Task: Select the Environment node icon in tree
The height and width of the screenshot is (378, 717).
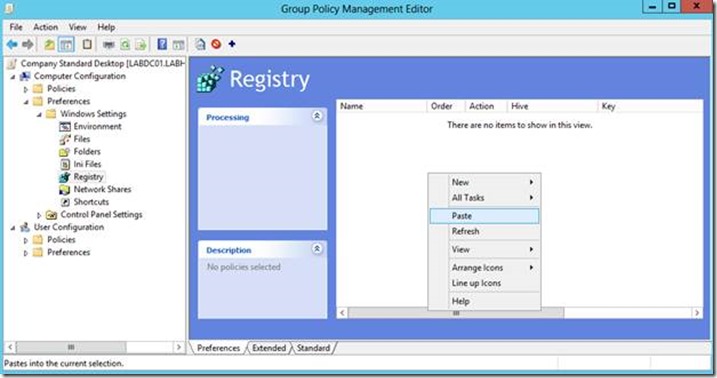Action: coord(65,127)
